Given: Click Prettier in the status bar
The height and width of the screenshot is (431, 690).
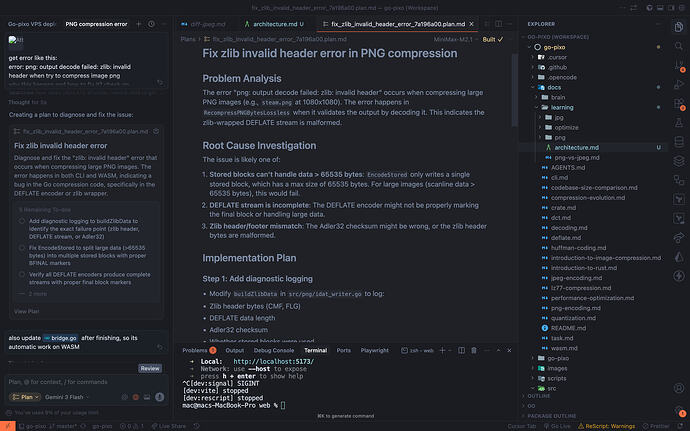Looking at the screenshot, I should coord(656,426).
